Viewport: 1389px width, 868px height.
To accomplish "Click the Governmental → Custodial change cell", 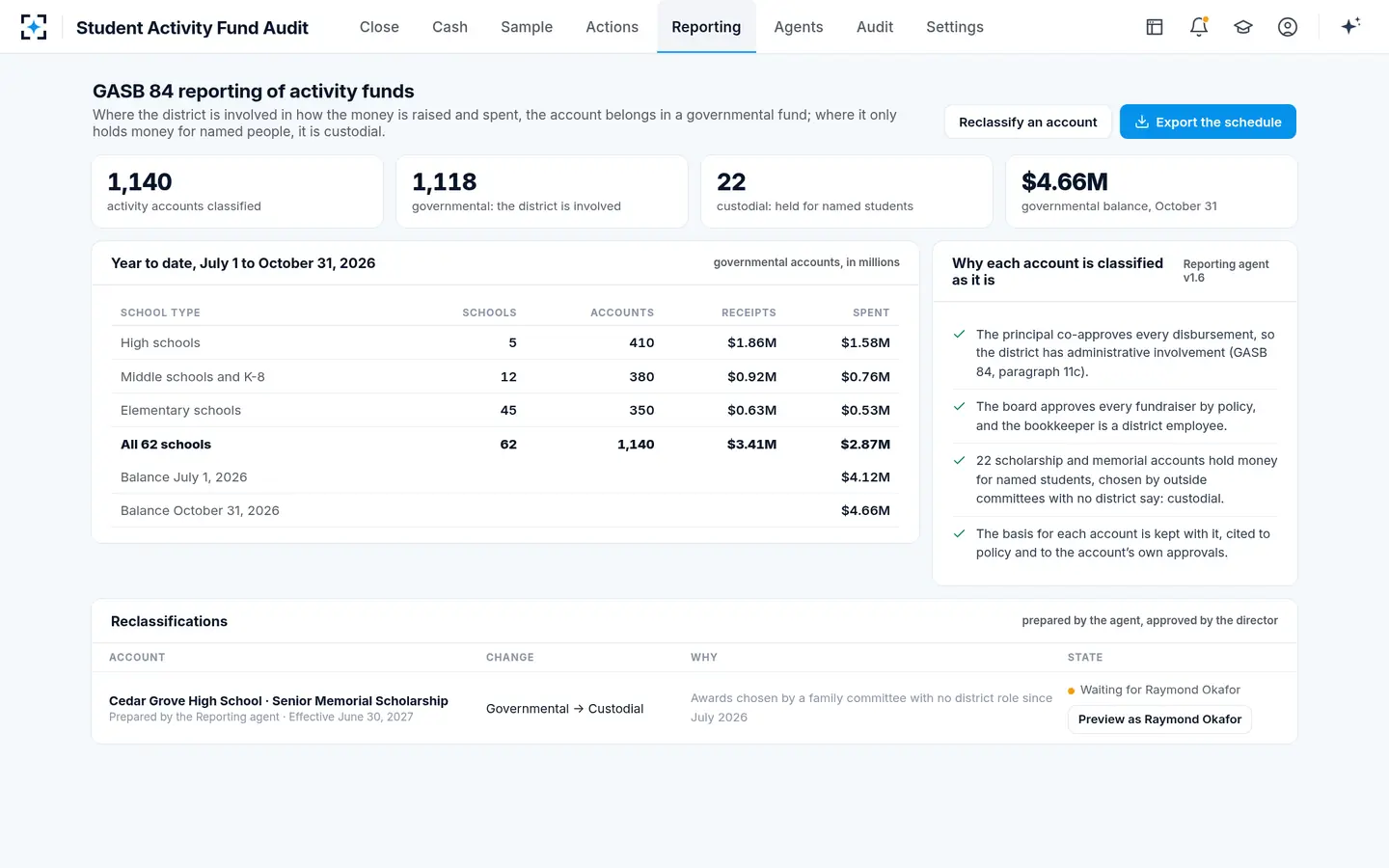I will point(564,709).
